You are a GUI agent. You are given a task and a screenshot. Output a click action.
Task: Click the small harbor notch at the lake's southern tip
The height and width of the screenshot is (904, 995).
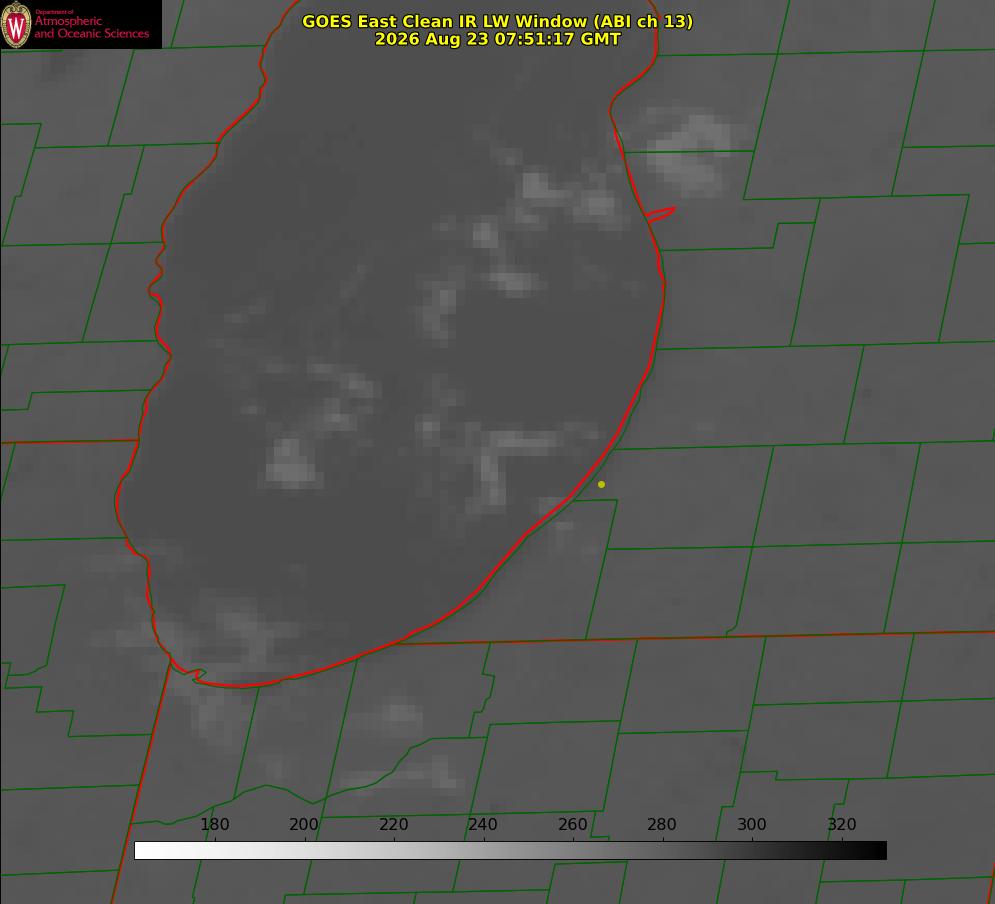point(198,676)
